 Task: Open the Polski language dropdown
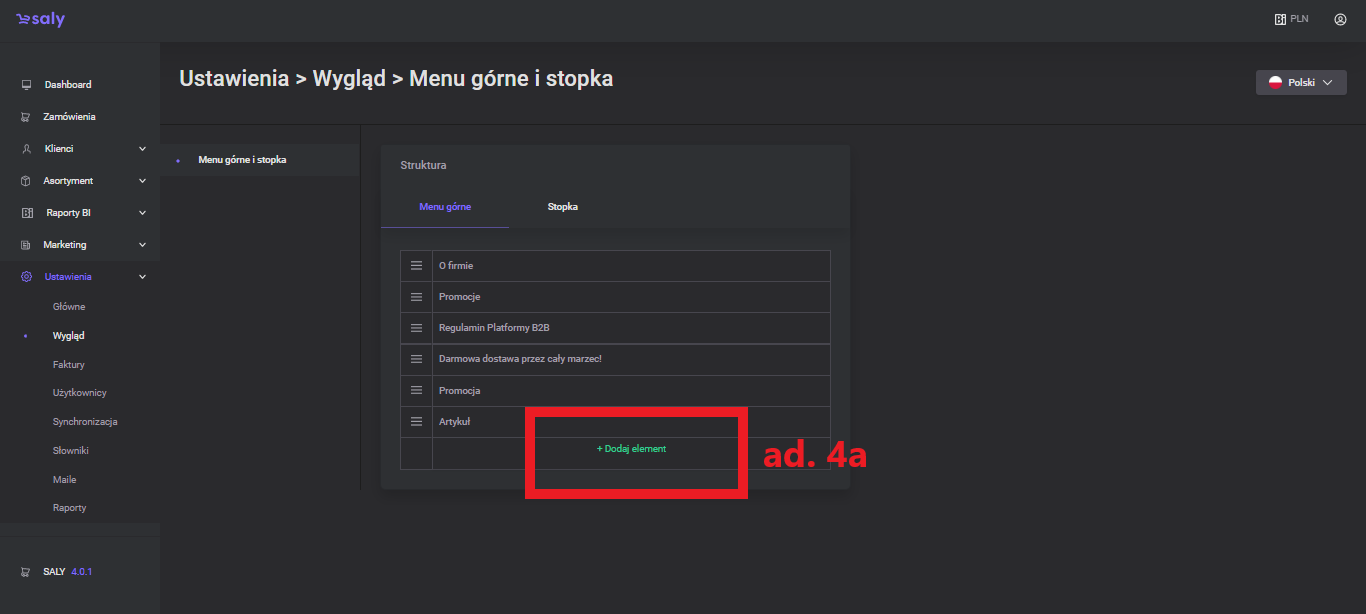coord(1300,83)
